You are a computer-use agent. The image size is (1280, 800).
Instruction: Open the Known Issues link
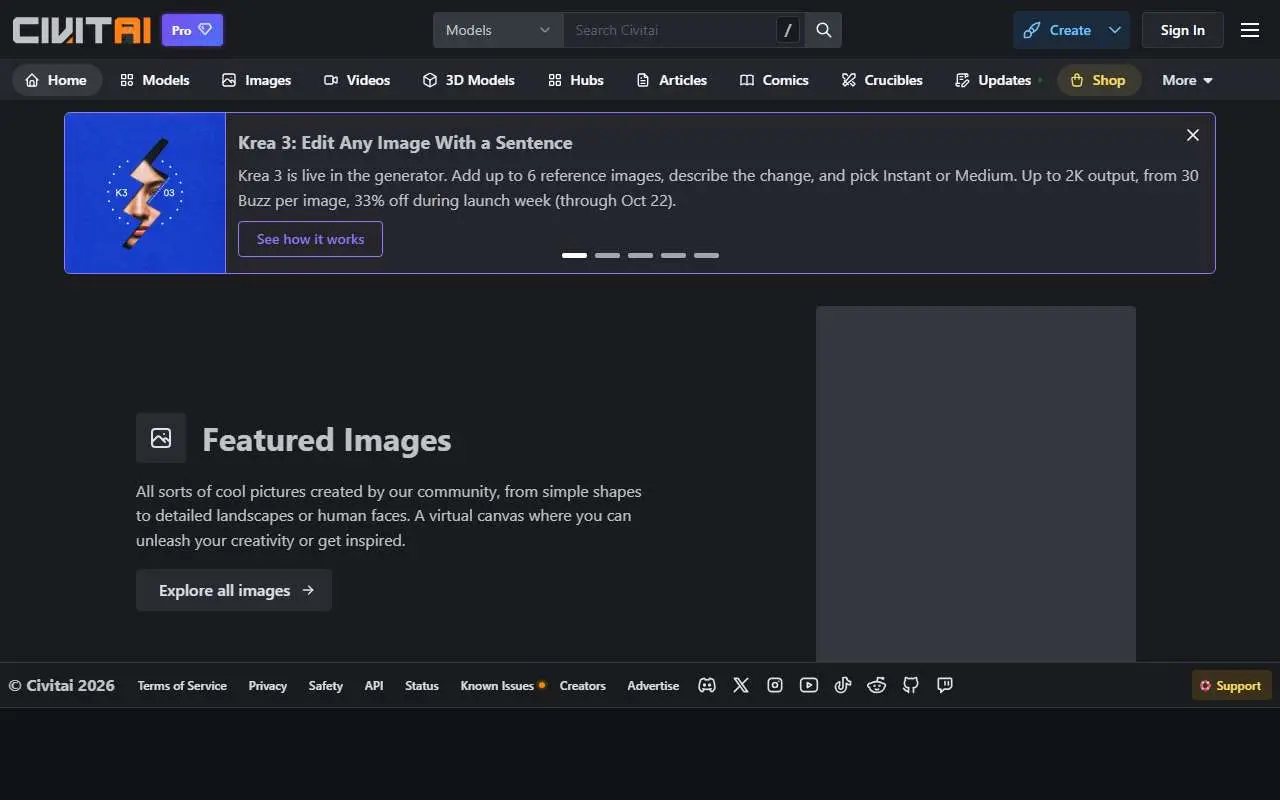[497, 686]
